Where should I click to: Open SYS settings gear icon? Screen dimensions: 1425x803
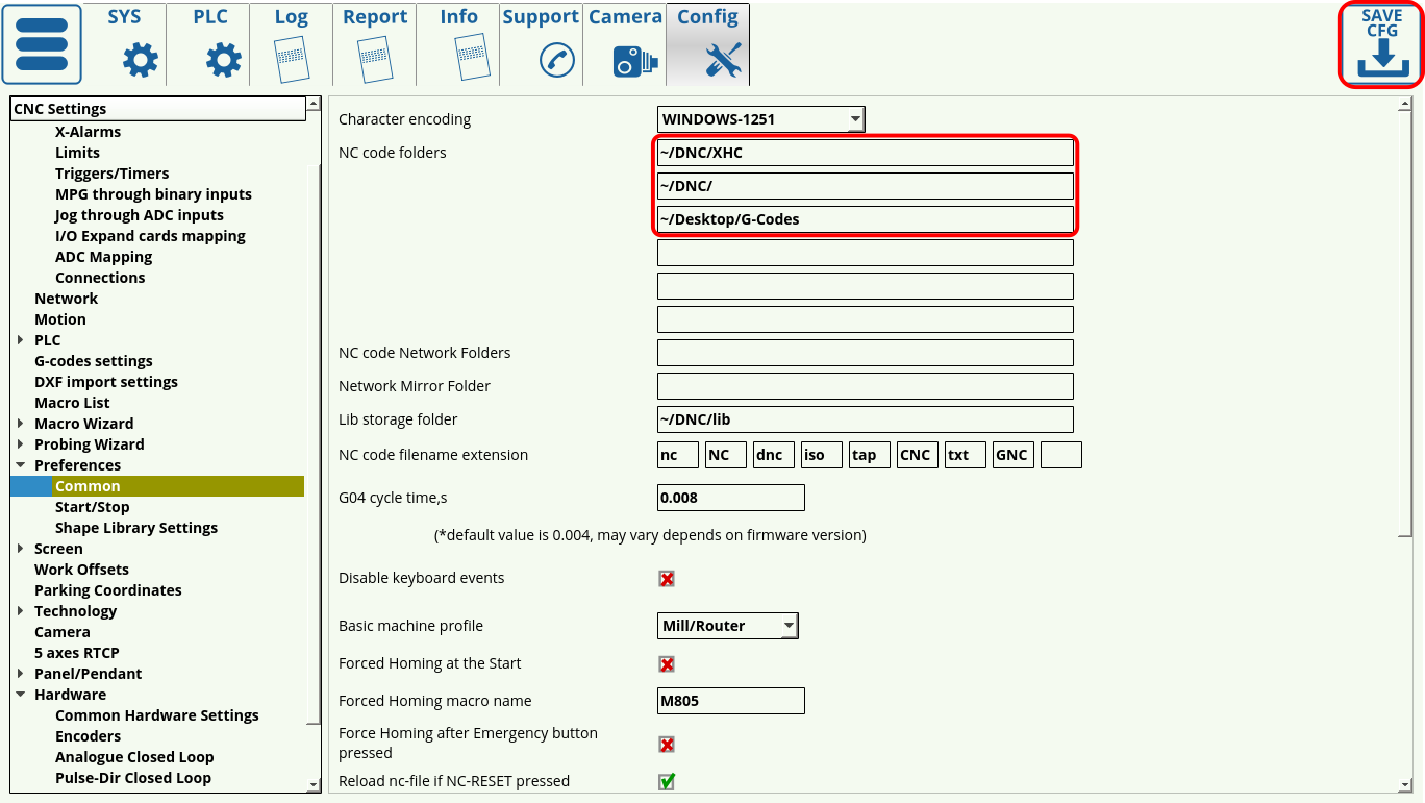pyautogui.click(x=139, y=61)
